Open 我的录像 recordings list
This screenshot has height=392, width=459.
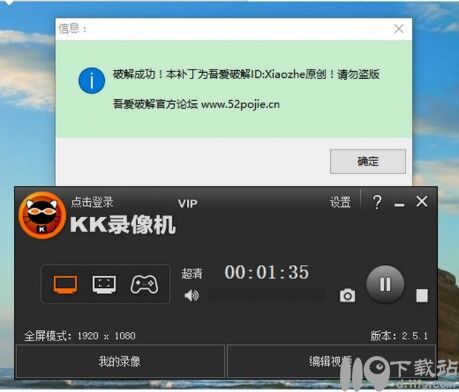pyautogui.click(x=120, y=361)
